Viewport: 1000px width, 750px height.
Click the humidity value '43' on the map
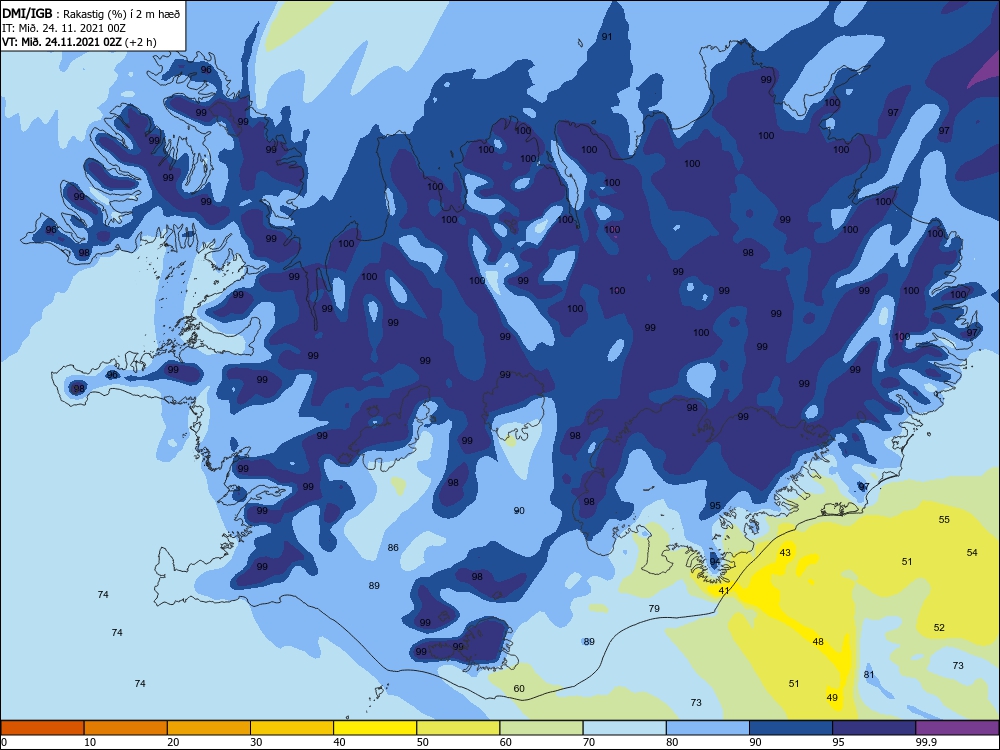click(785, 552)
